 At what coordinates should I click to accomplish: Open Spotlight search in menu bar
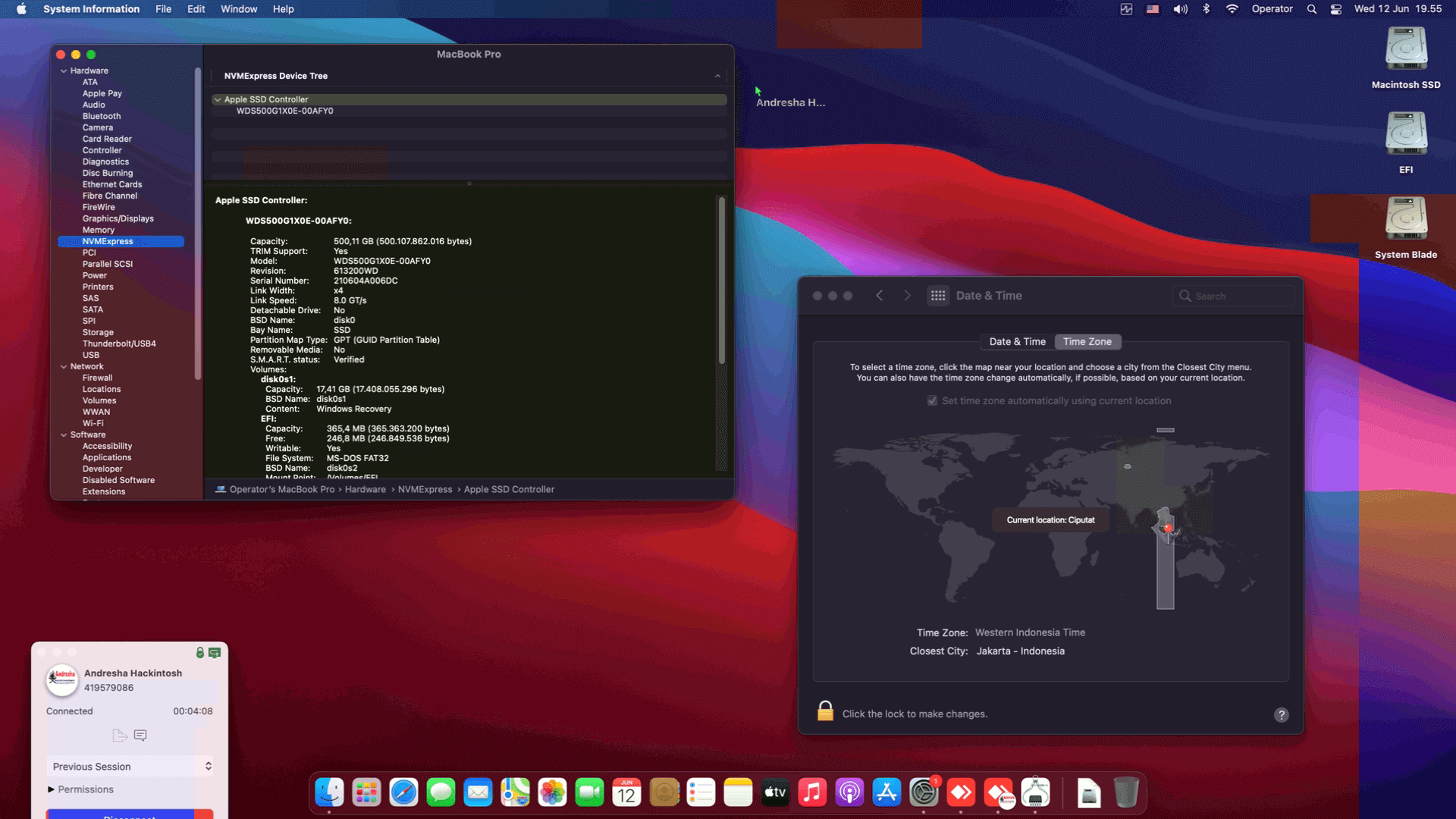[1311, 9]
